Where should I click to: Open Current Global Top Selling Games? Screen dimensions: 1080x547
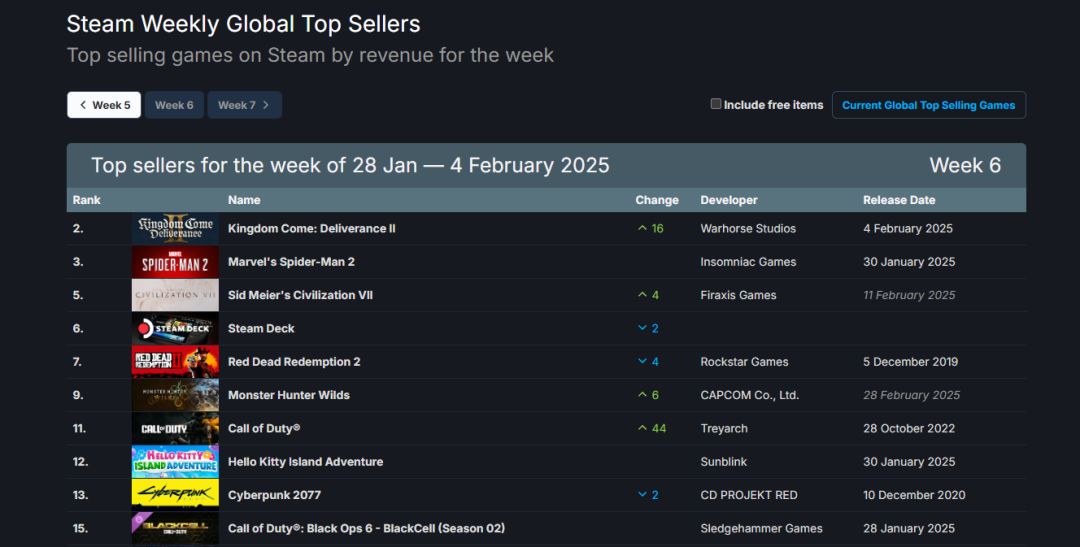point(928,105)
